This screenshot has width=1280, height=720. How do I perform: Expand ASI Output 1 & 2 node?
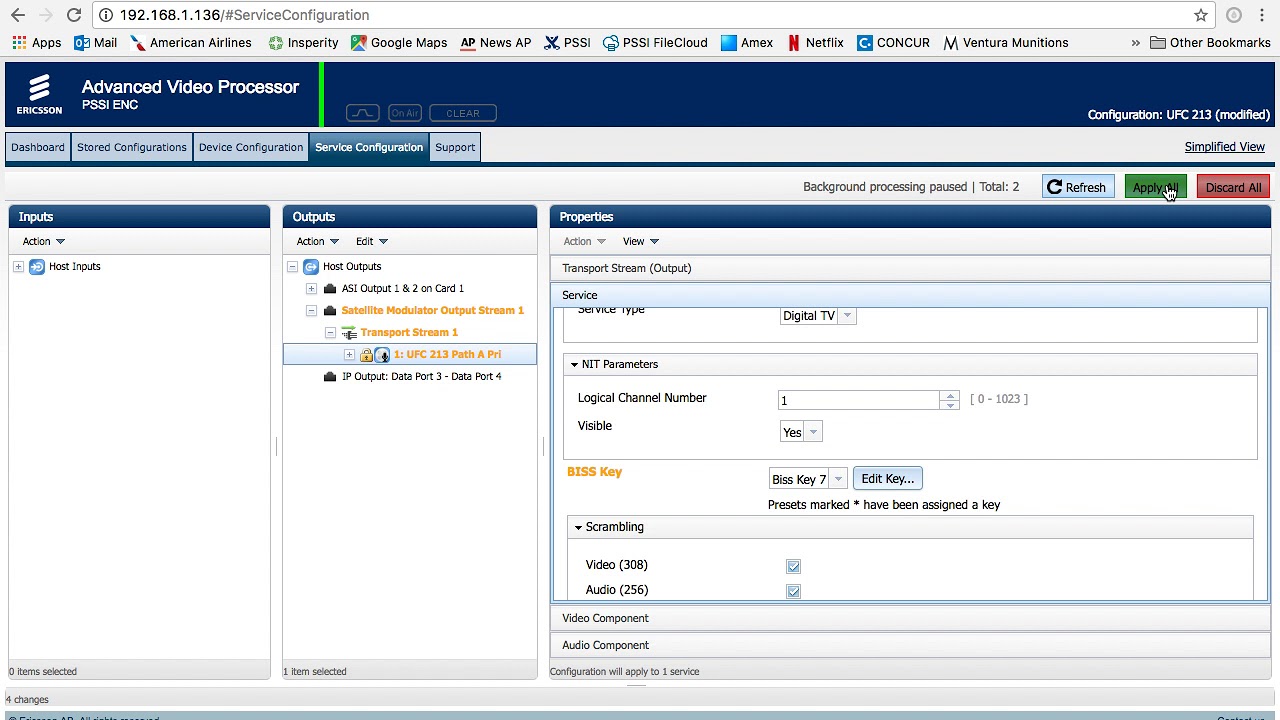311,289
